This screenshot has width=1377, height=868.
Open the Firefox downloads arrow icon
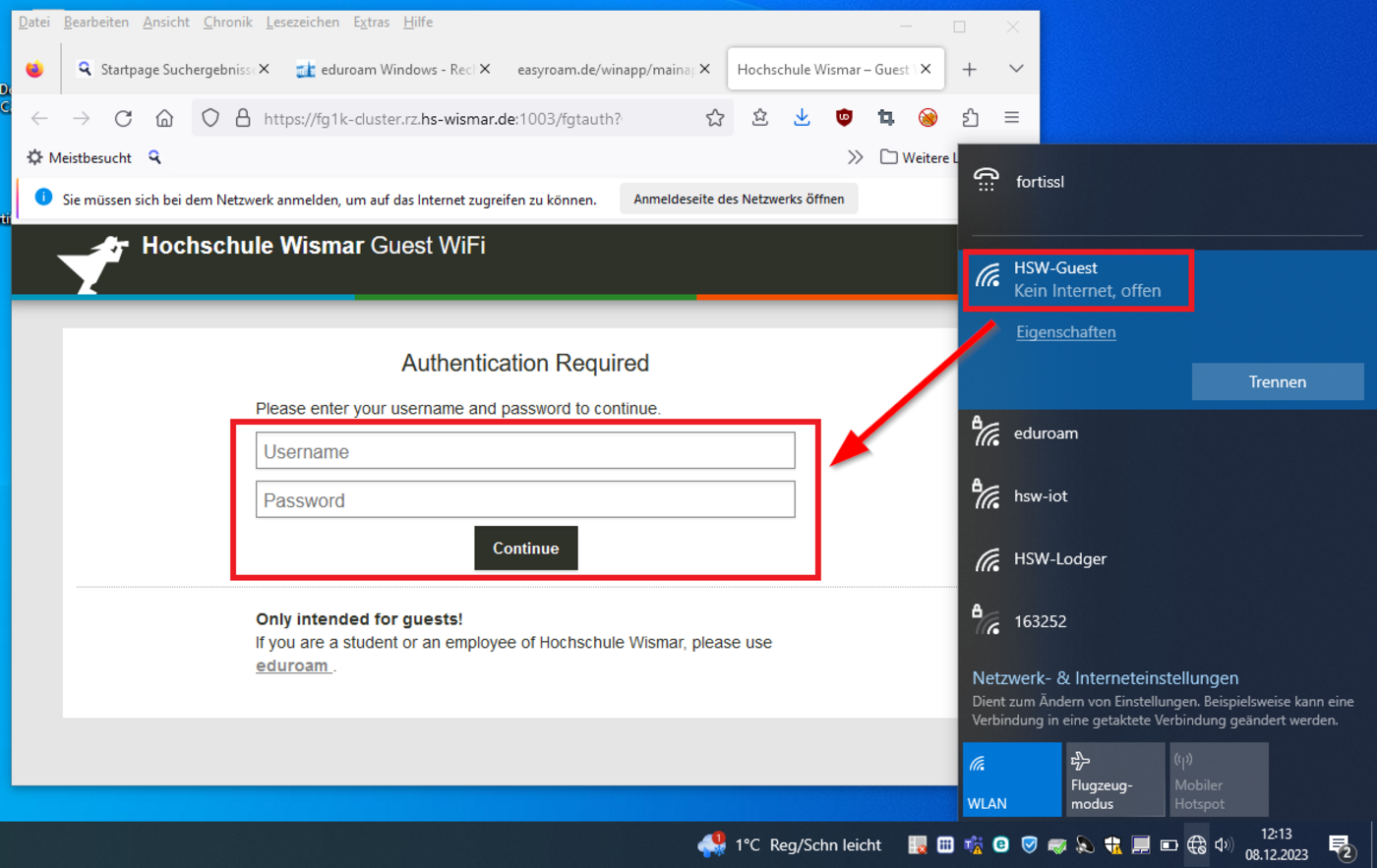802,118
